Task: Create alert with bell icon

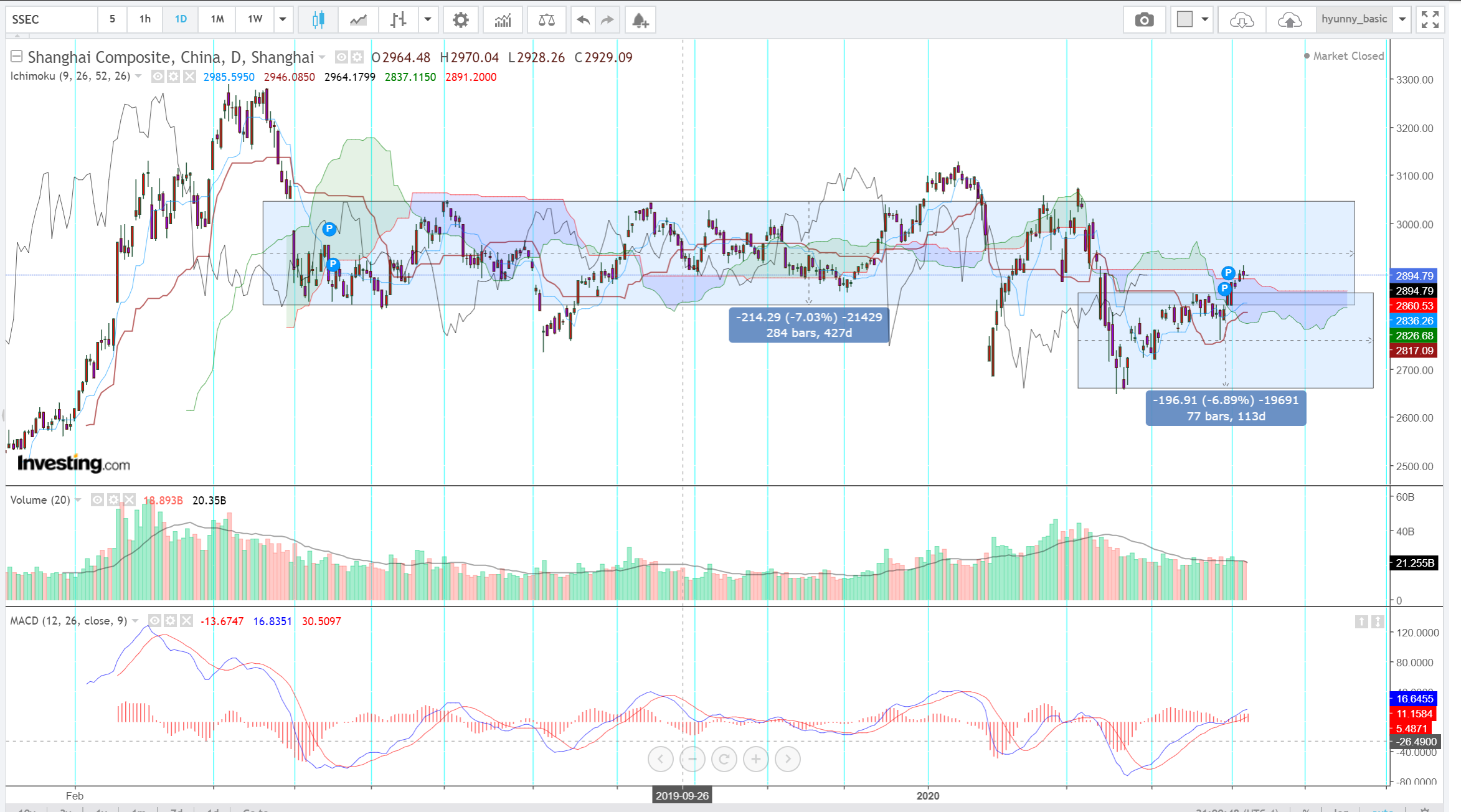Action: 640,20
